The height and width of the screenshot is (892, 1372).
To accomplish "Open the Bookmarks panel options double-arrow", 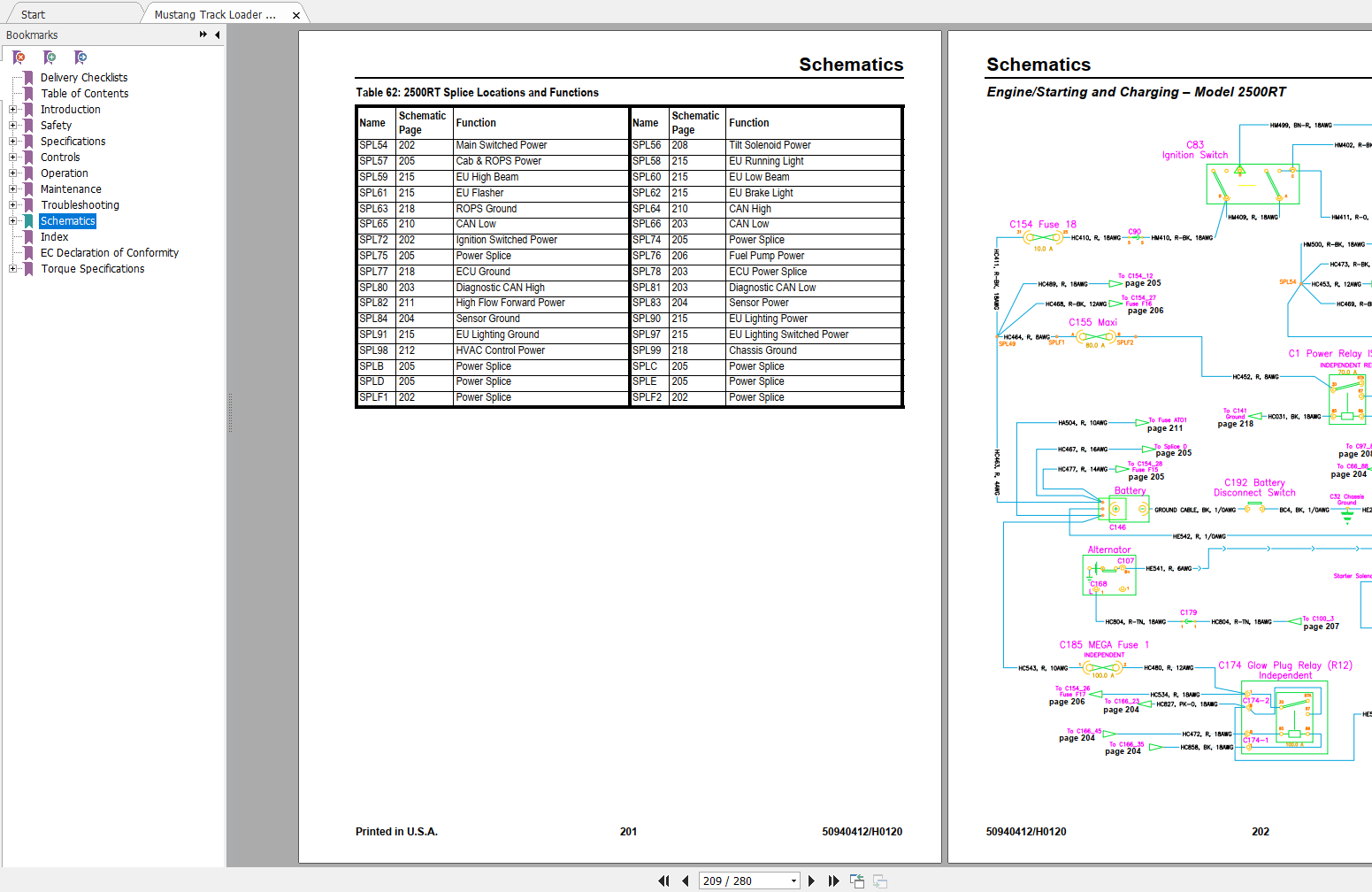I will coord(203,35).
